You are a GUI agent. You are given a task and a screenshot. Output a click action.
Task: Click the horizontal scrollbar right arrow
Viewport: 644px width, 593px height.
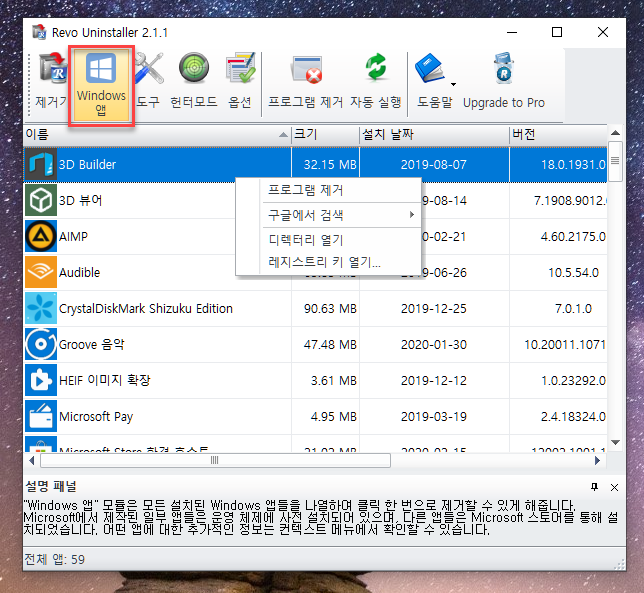pos(598,460)
